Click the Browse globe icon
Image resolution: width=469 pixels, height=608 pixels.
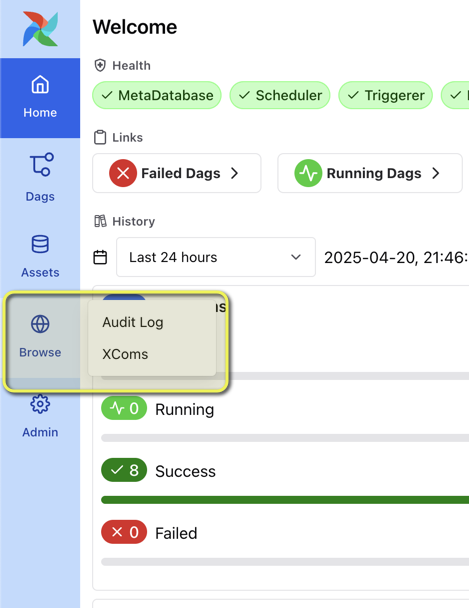pyautogui.click(x=40, y=324)
